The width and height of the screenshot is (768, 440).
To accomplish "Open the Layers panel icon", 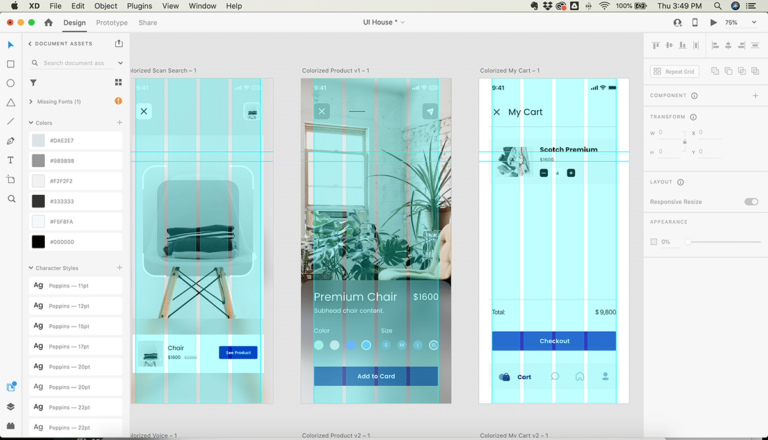I will 11,407.
